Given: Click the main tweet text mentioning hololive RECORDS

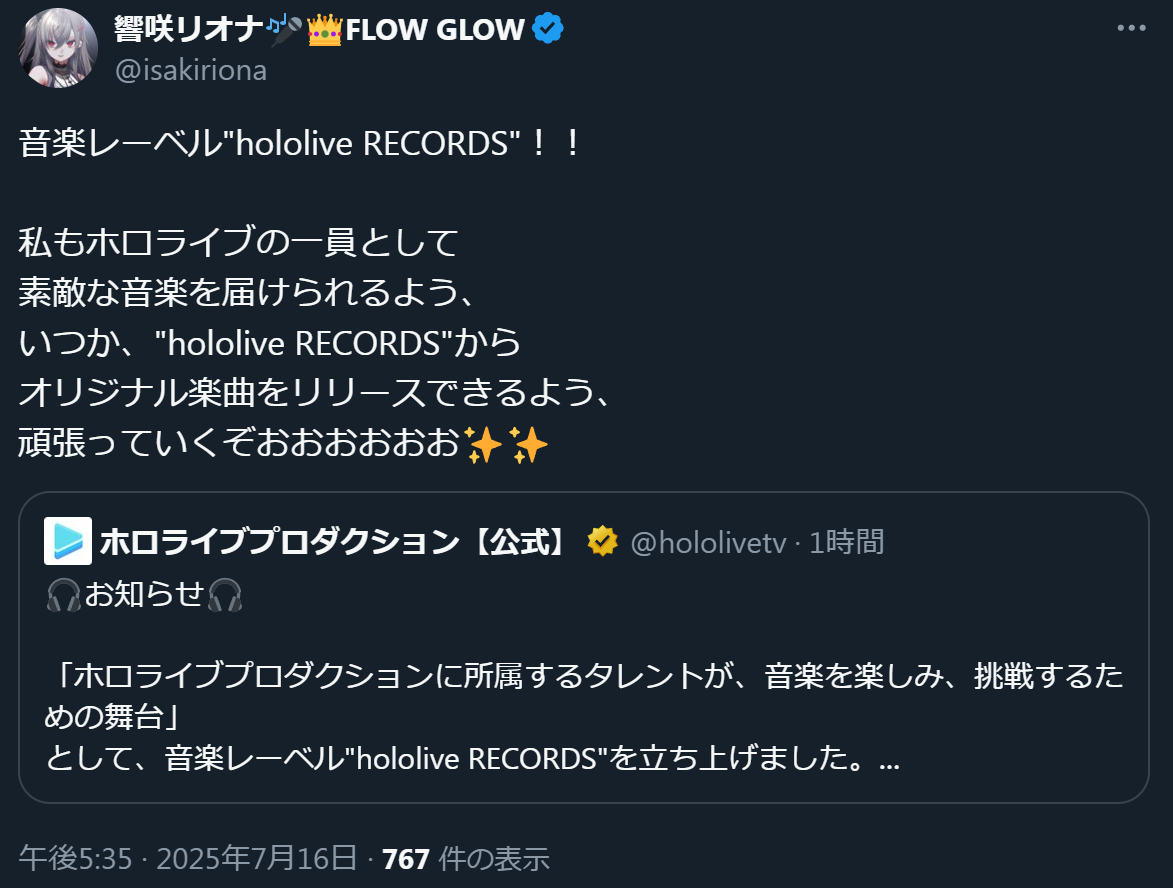Looking at the screenshot, I should click(x=318, y=293).
